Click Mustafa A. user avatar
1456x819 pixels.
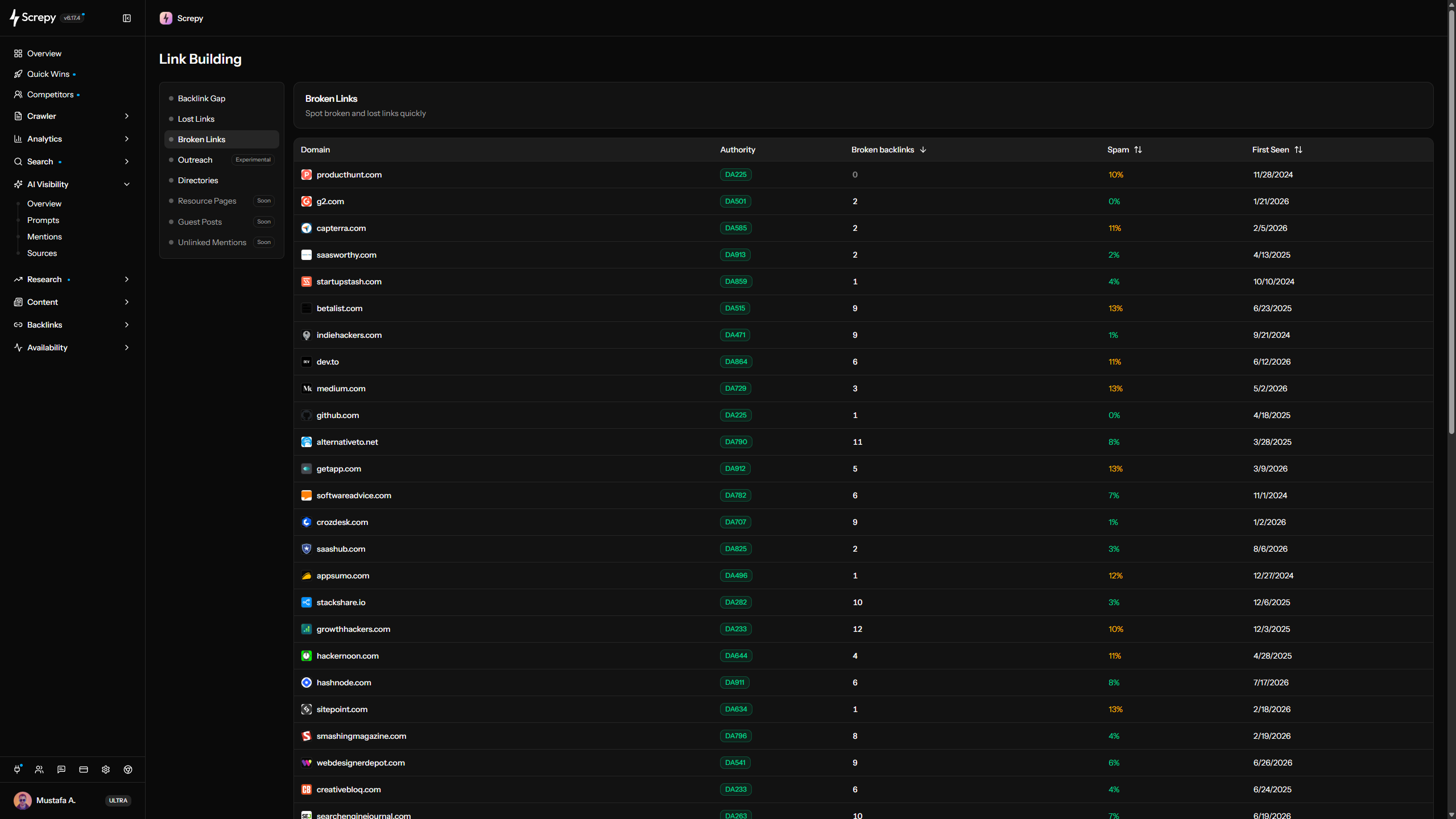point(23,800)
